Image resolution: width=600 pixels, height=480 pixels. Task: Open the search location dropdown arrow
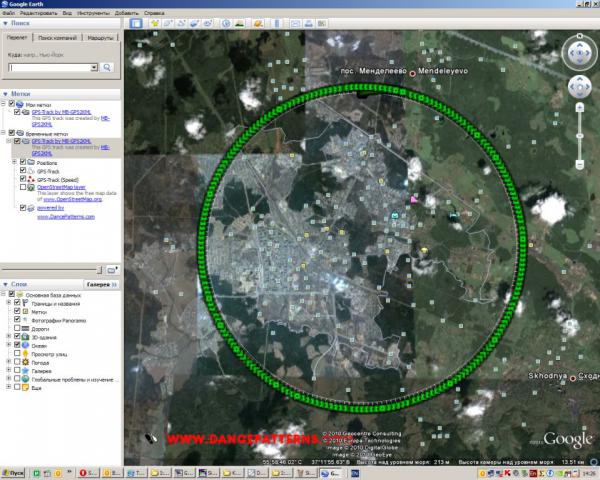pyautogui.click(x=94, y=68)
